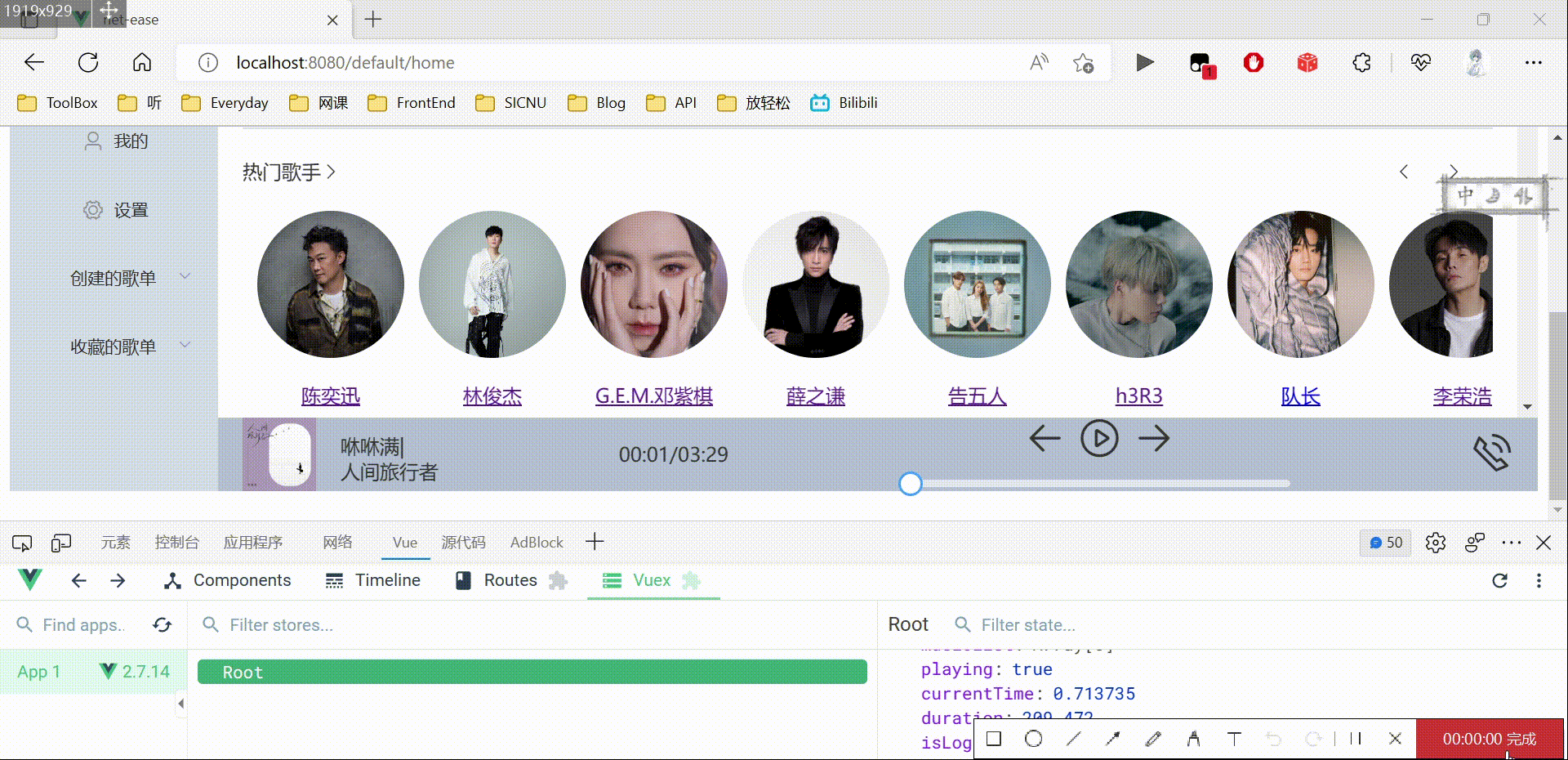Open DevTools settings gear
1568x760 pixels.
(1436, 543)
